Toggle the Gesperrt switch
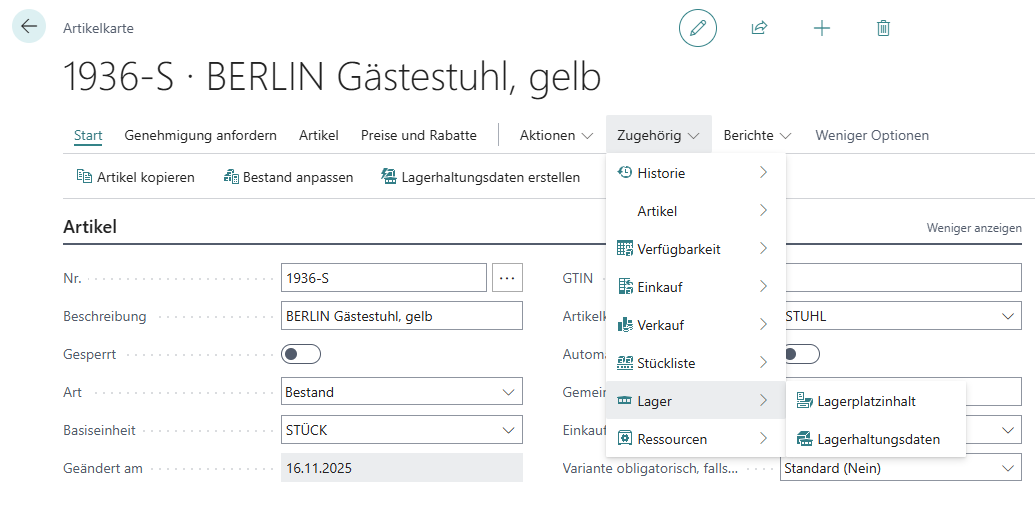 pyautogui.click(x=301, y=354)
